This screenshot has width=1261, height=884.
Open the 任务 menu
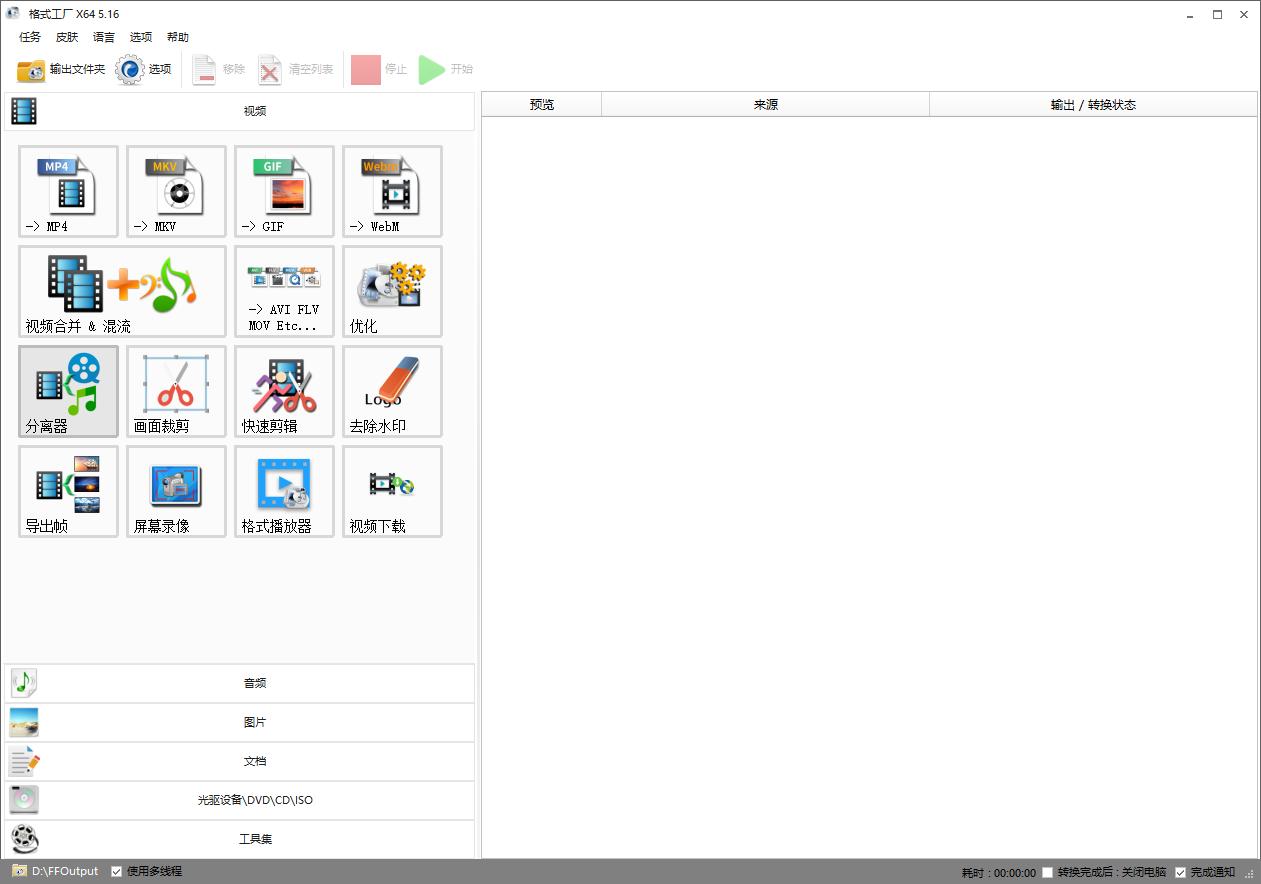[30, 37]
